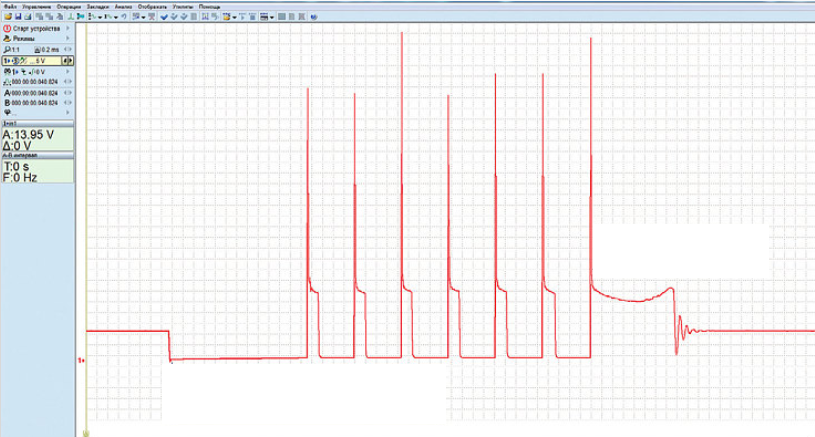Click the A:13.95 V measurement readout
The height and width of the screenshot is (437, 815).
pos(28,135)
